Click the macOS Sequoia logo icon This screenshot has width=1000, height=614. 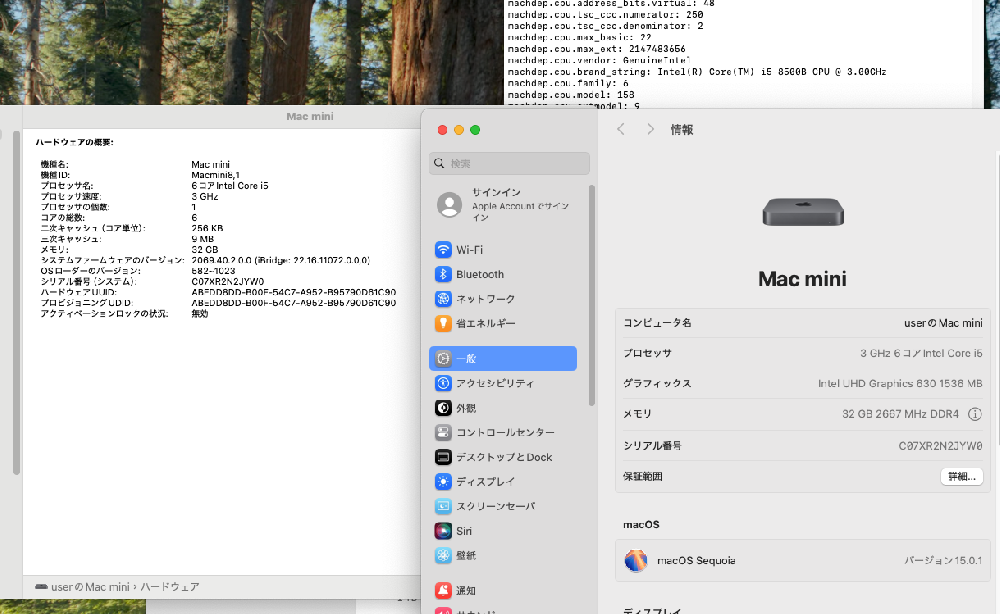pos(636,560)
